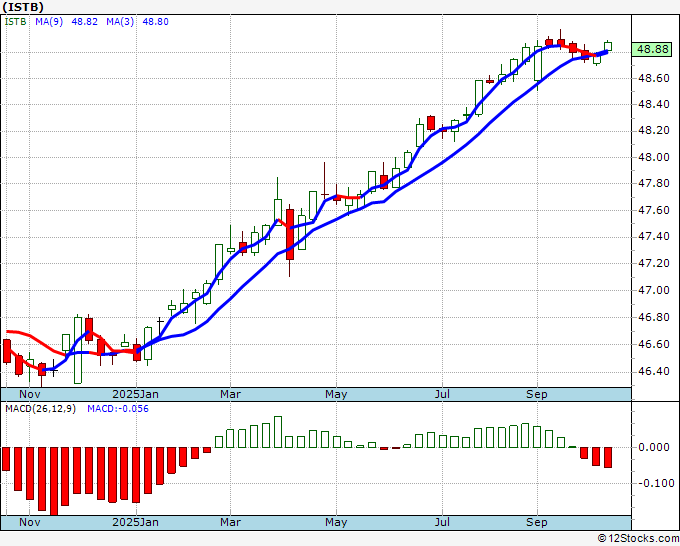Image resolution: width=680 pixels, height=546 pixels.
Task: Click May on the price chart date axis
Action: tap(336, 394)
